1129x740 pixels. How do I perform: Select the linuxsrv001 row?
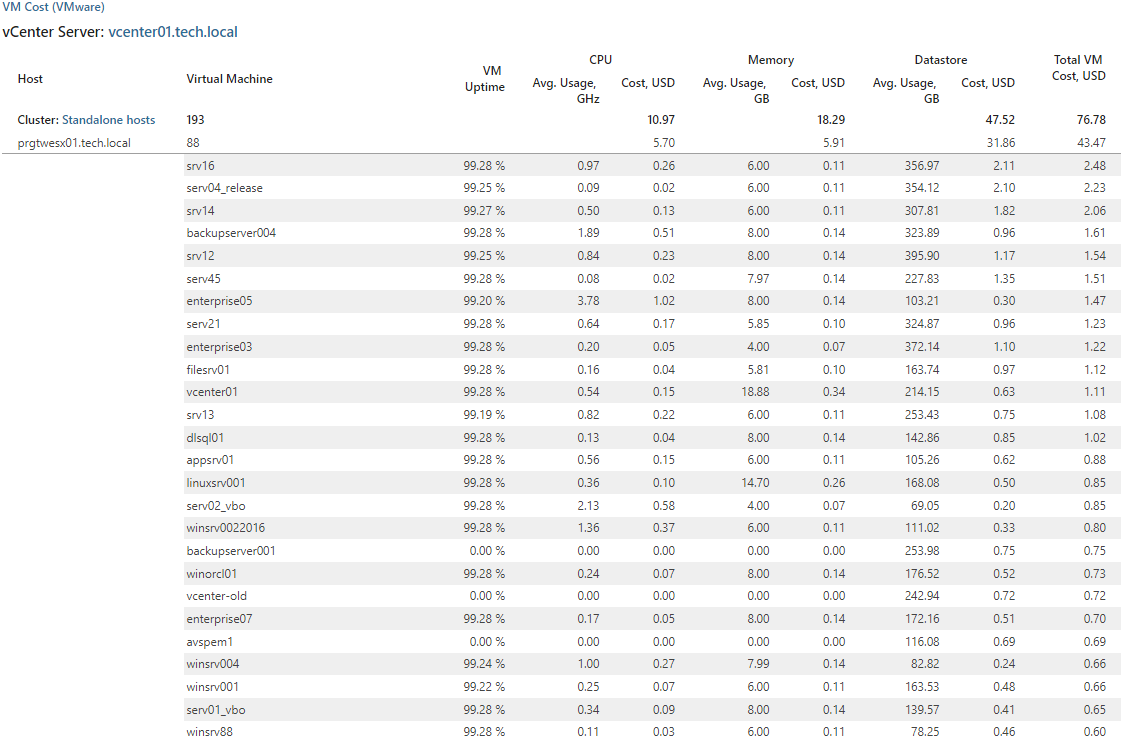(652, 482)
